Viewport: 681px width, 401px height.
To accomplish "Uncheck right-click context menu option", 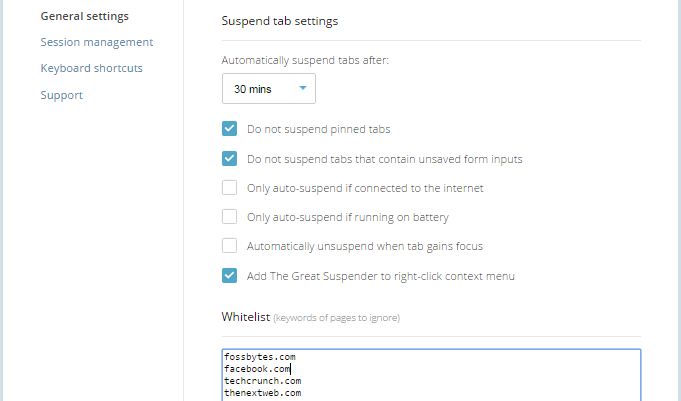I will point(230,275).
